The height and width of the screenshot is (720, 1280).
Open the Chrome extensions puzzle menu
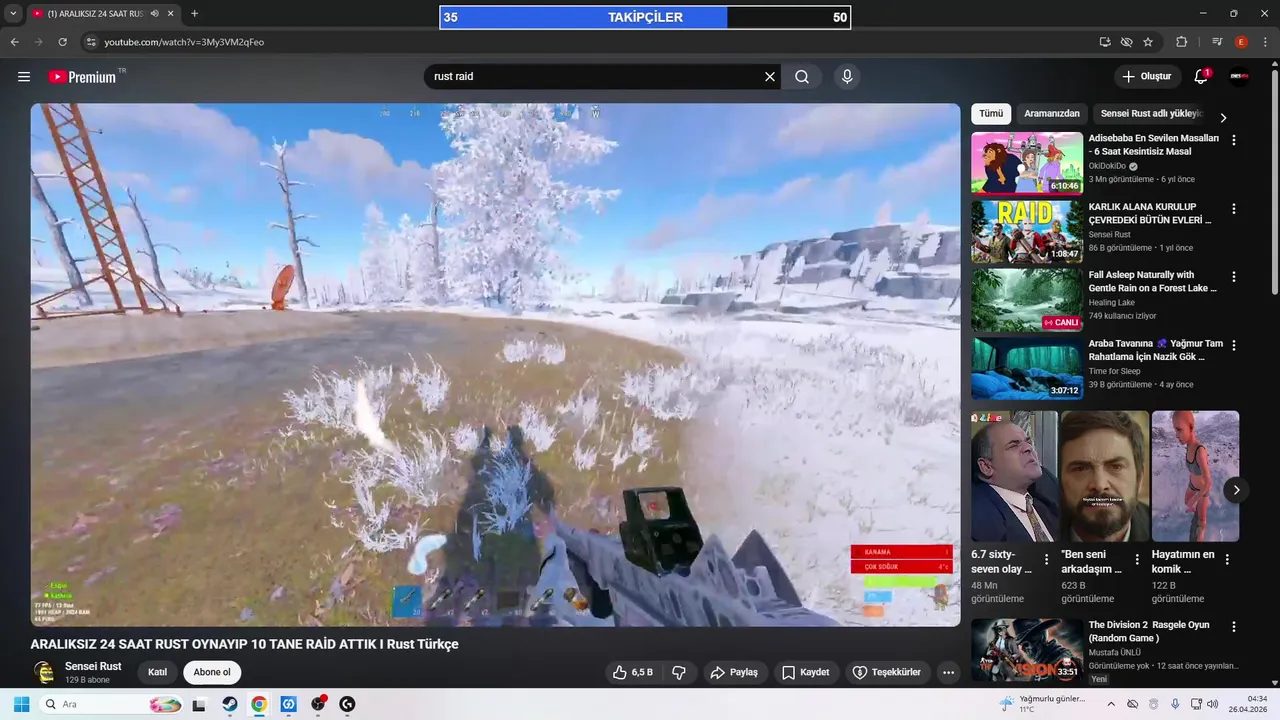pyautogui.click(x=1181, y=42)
